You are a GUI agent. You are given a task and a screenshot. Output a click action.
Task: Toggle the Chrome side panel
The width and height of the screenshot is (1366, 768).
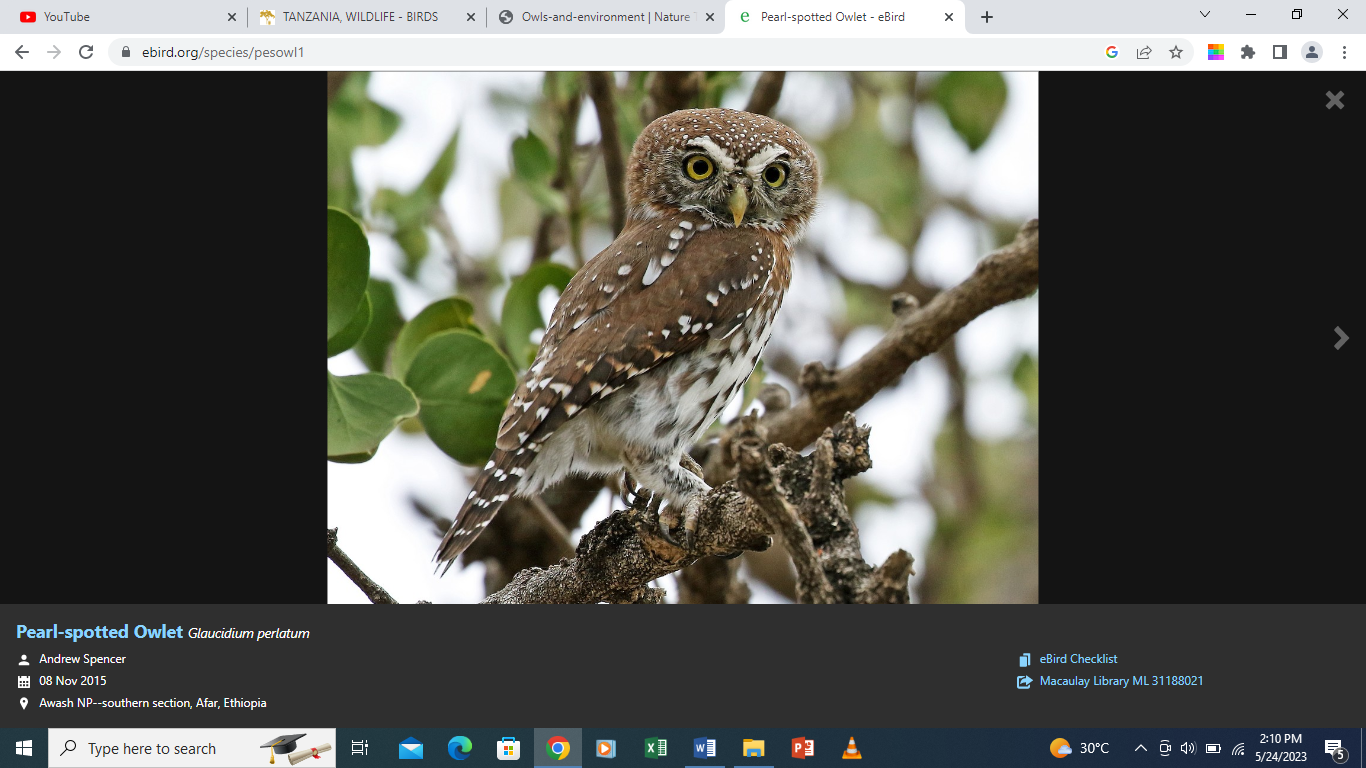click(1280, 52)
